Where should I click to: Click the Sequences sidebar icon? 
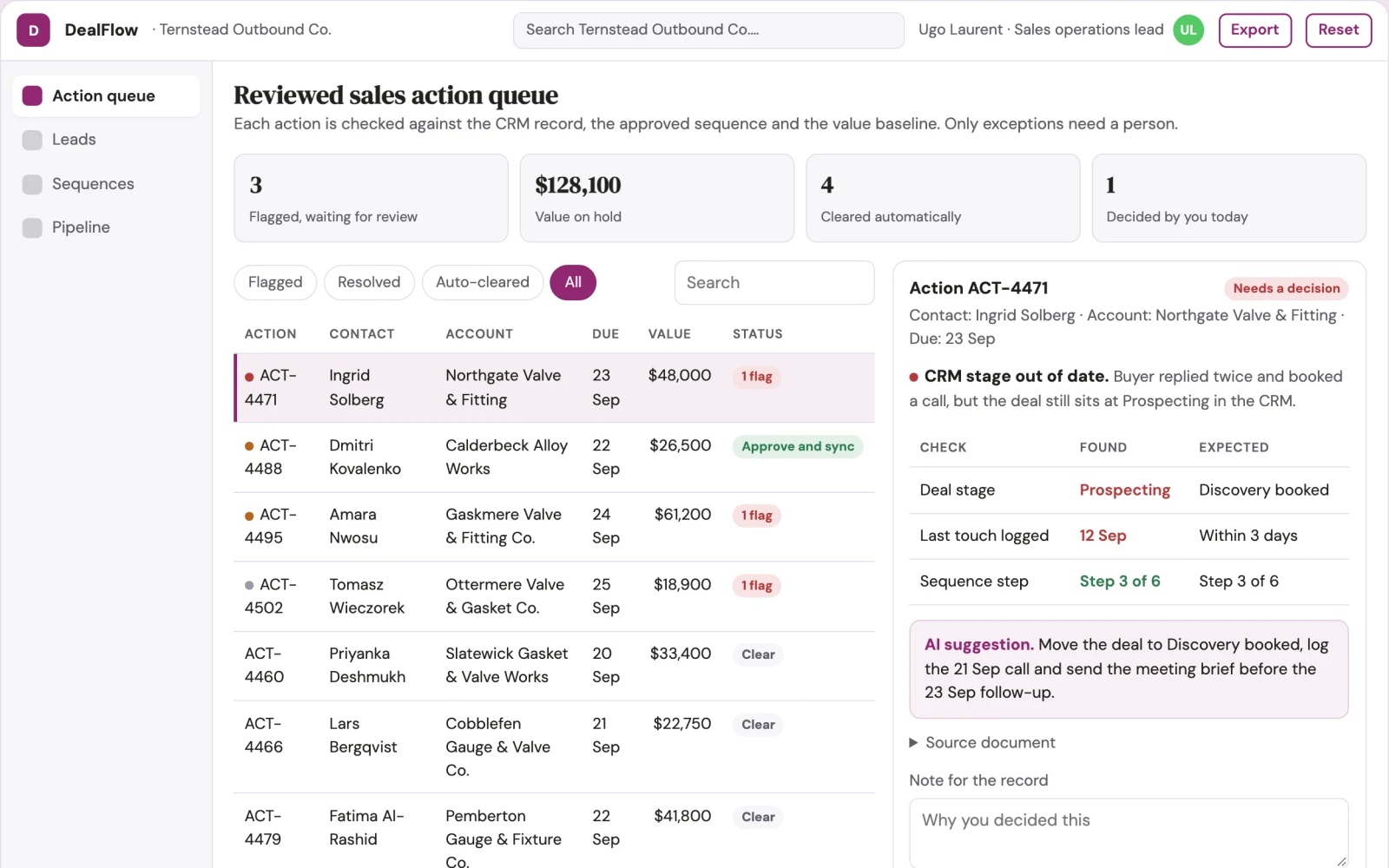[x=32, y=184]
